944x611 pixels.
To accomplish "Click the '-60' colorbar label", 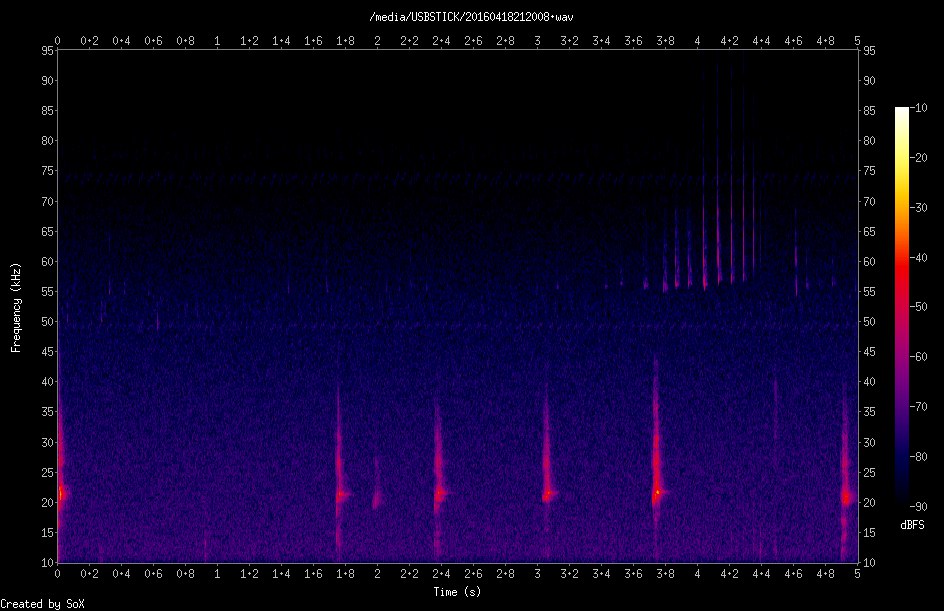I will (918, 356).
